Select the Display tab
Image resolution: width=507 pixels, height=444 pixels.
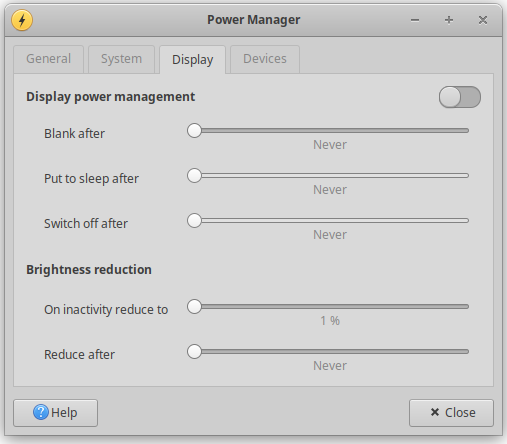[193, 60]
